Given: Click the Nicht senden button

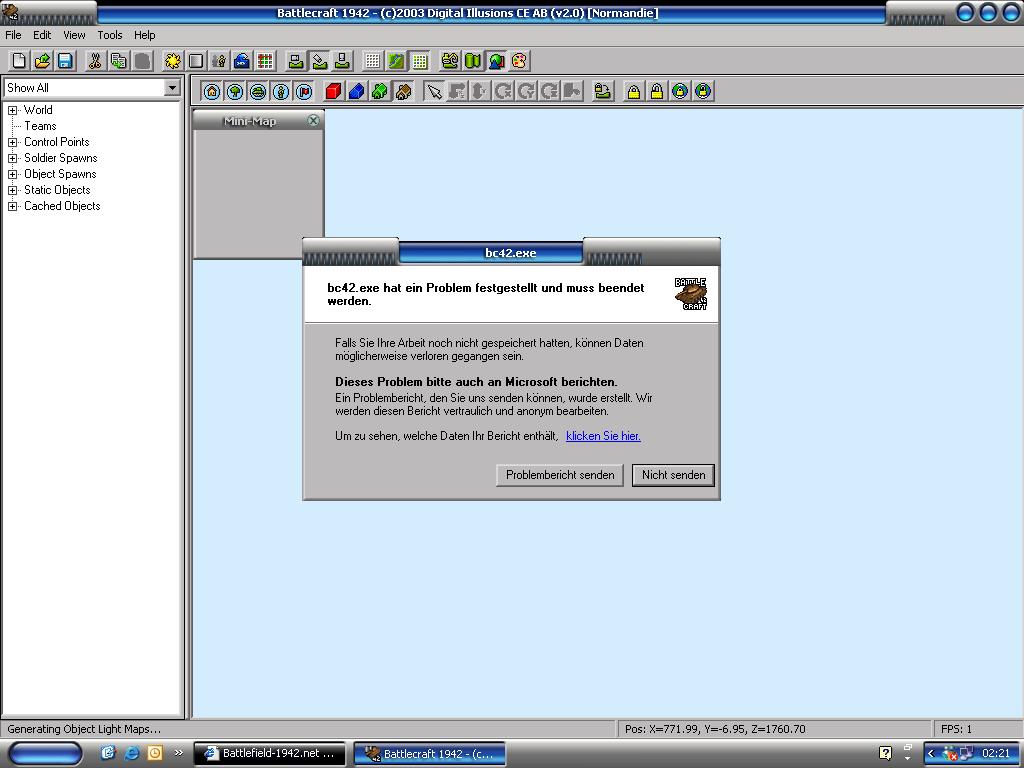Looking at the screenshot, I should (673, 475).
